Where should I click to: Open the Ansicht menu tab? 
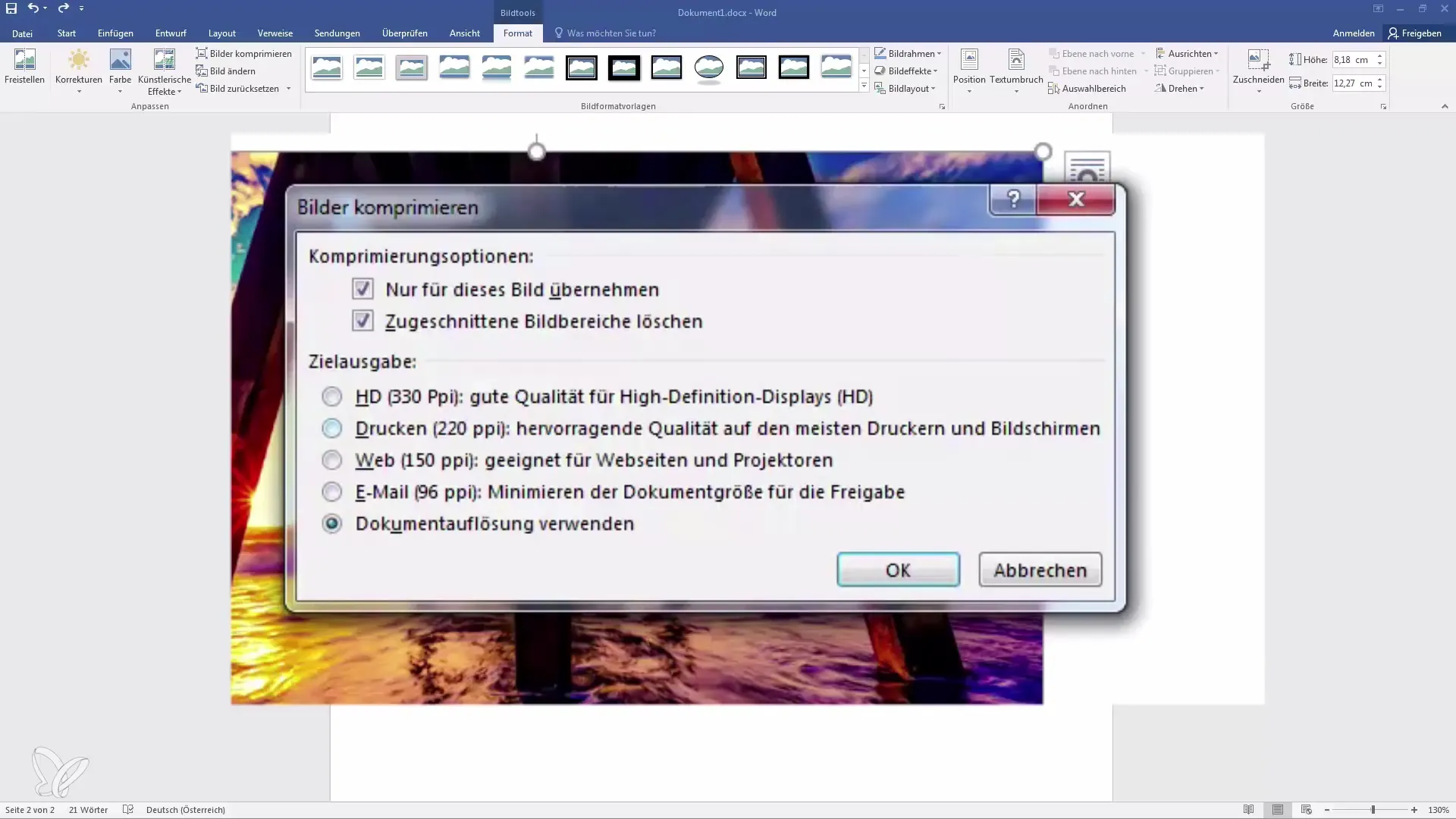point(465,33)
